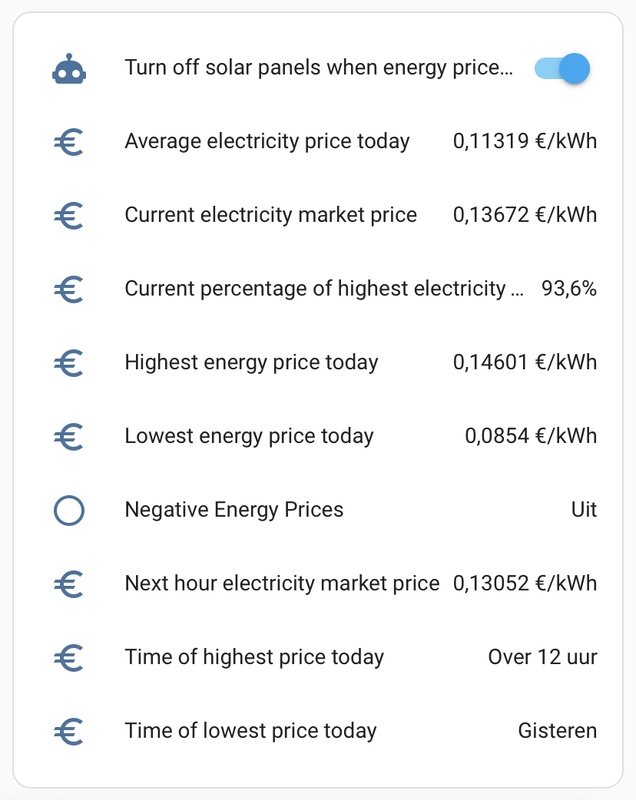Click euro icon for Current percentage of highest electricity
The image size is (636, 800).
69,289
